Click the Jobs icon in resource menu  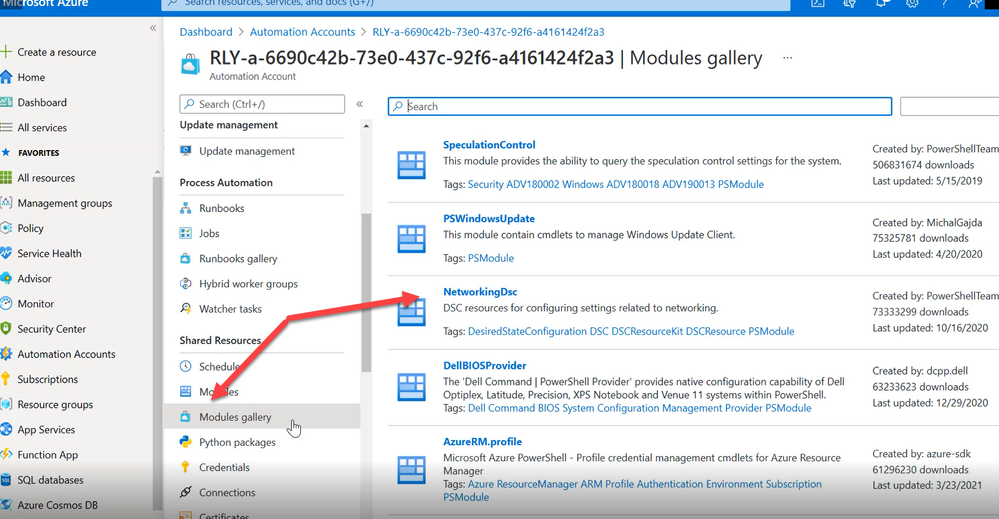click(x=185, y=234)
